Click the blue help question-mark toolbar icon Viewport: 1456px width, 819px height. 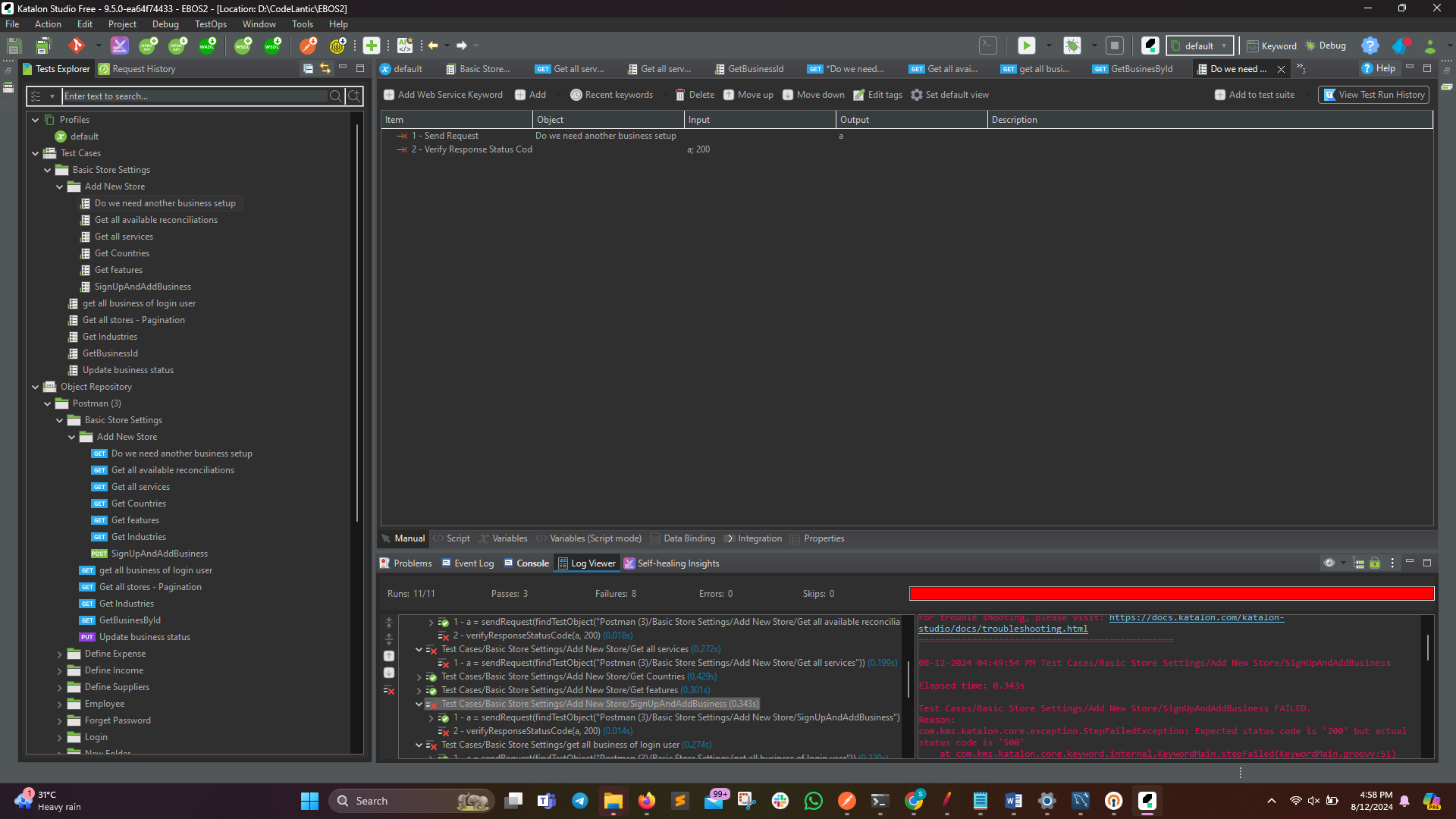coord(1370,45)
